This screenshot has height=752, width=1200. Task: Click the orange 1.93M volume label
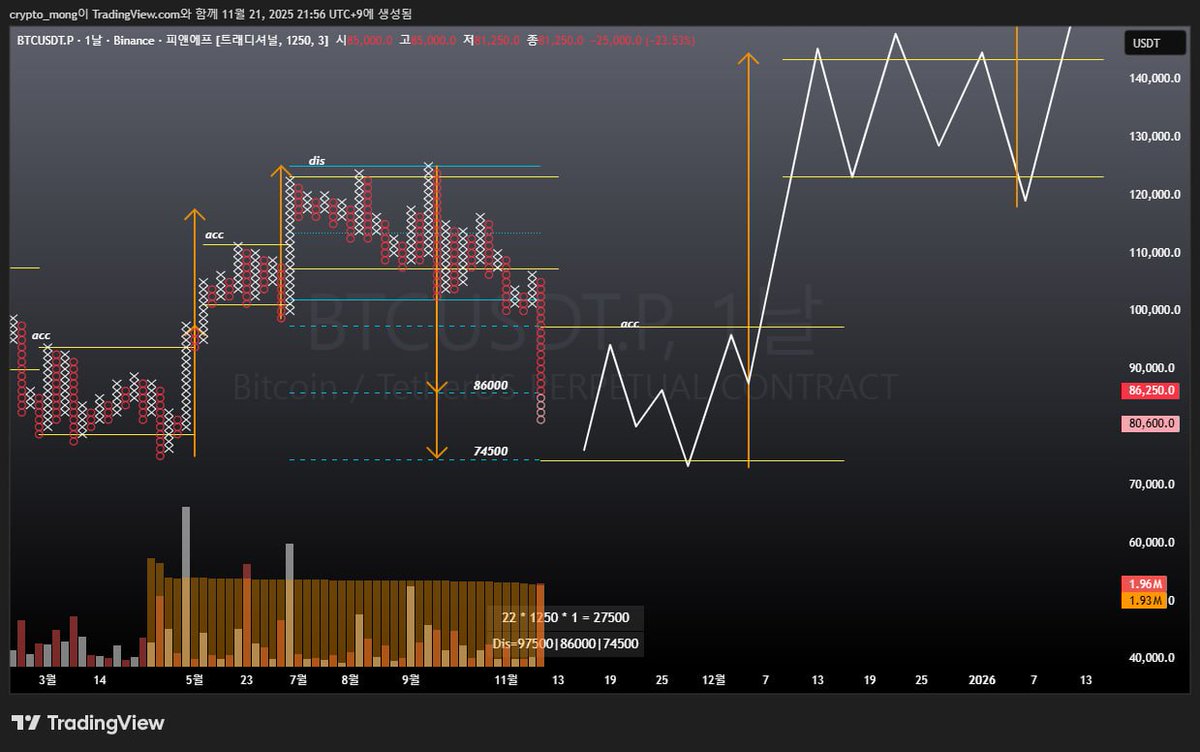pos(1145,600)
